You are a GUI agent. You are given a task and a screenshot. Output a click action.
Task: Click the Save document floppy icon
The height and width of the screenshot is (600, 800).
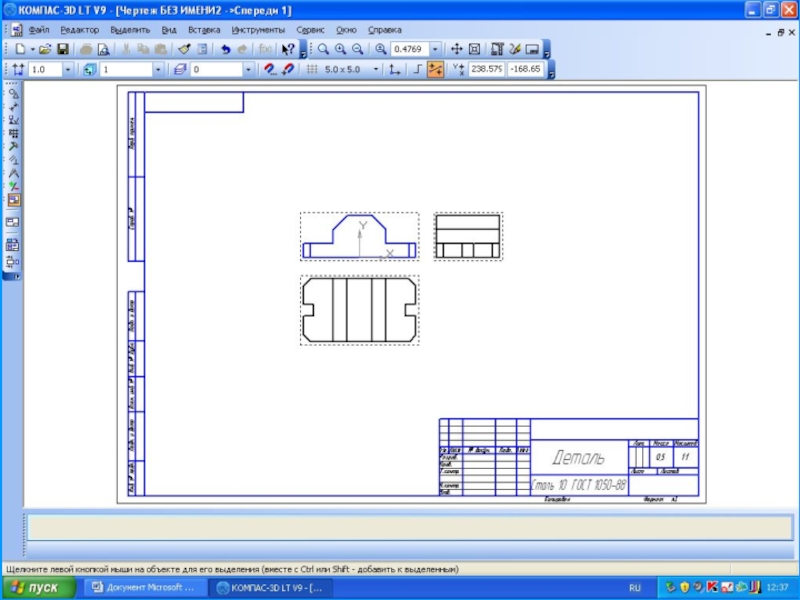click(62, 49)
